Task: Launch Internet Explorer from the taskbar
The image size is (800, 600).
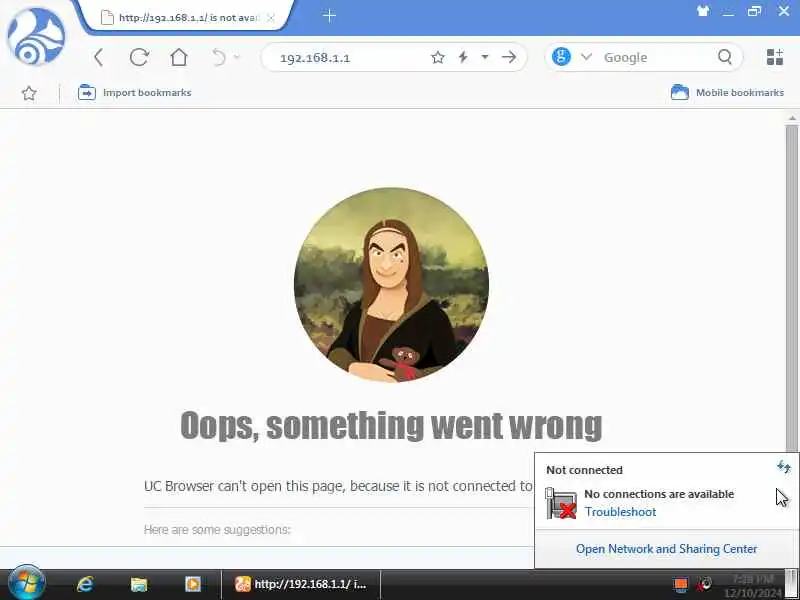Action: click(x=85, y=584)
